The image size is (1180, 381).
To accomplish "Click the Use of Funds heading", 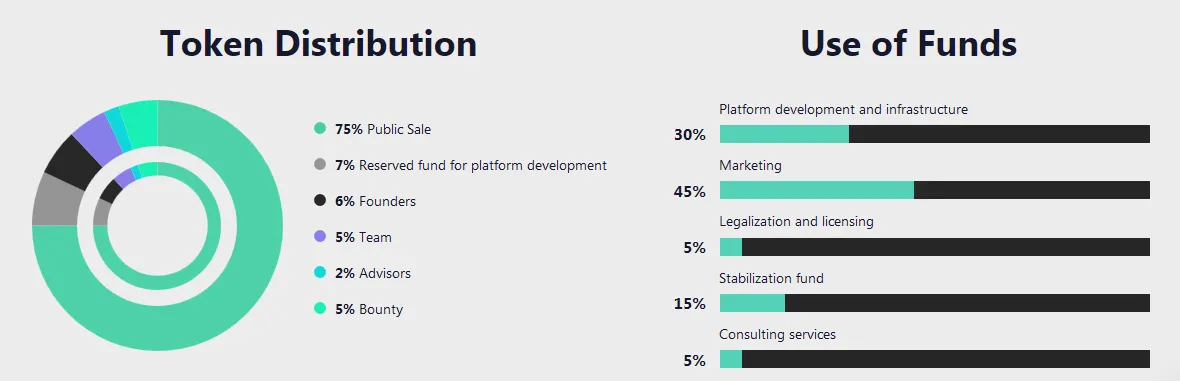I will (x=909, y=43).
